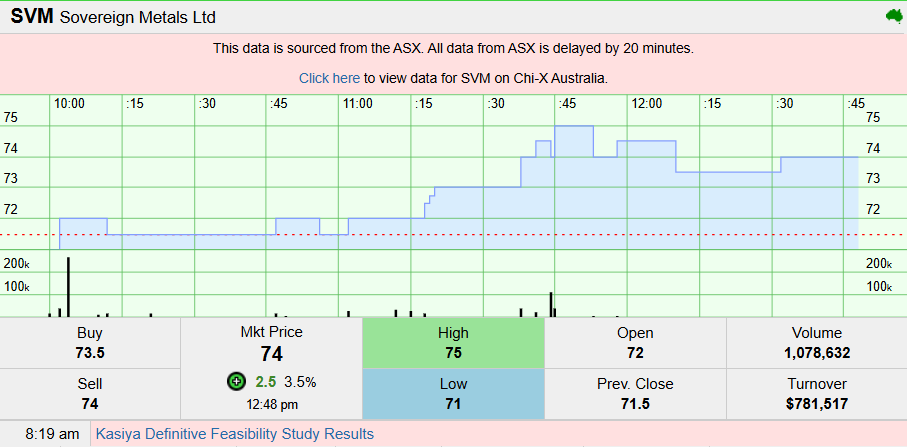Click the green plus price-up icon
Viewport: 907px width, 447px height.
click(236, 381)
